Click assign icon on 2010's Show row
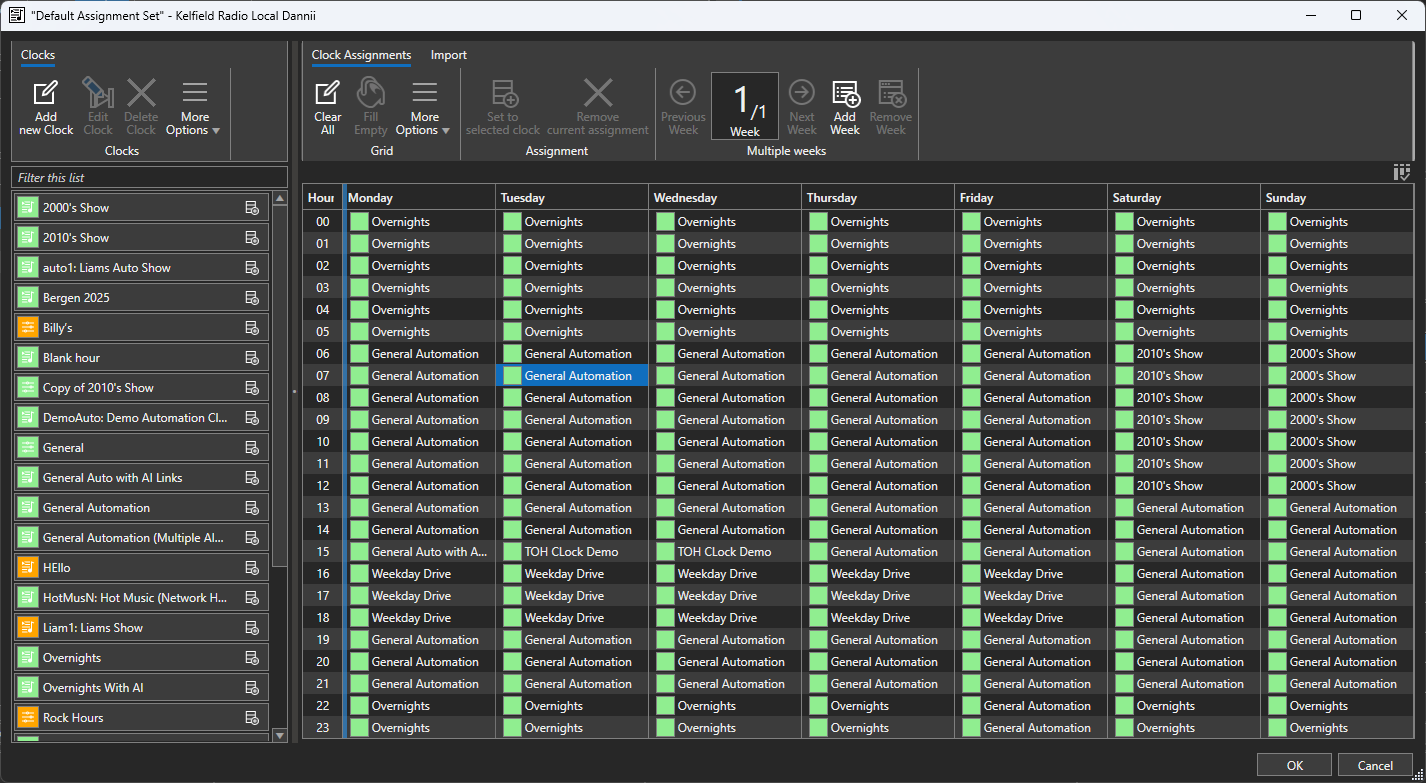 coord(252,238)
